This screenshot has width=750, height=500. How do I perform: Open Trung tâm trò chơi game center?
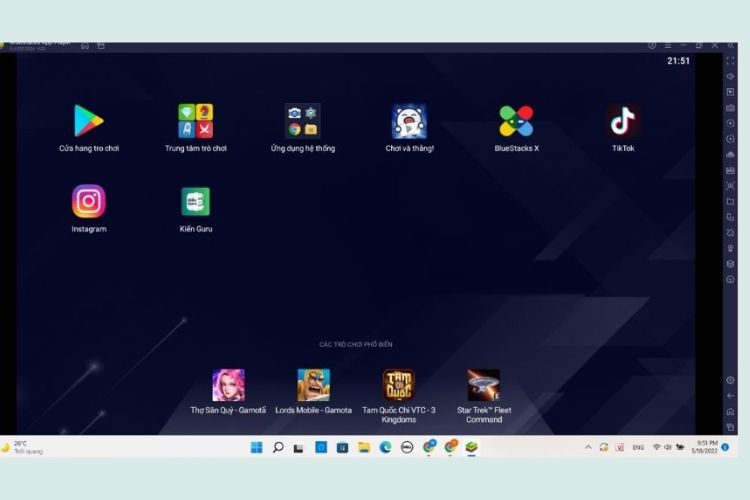[196, 121]
